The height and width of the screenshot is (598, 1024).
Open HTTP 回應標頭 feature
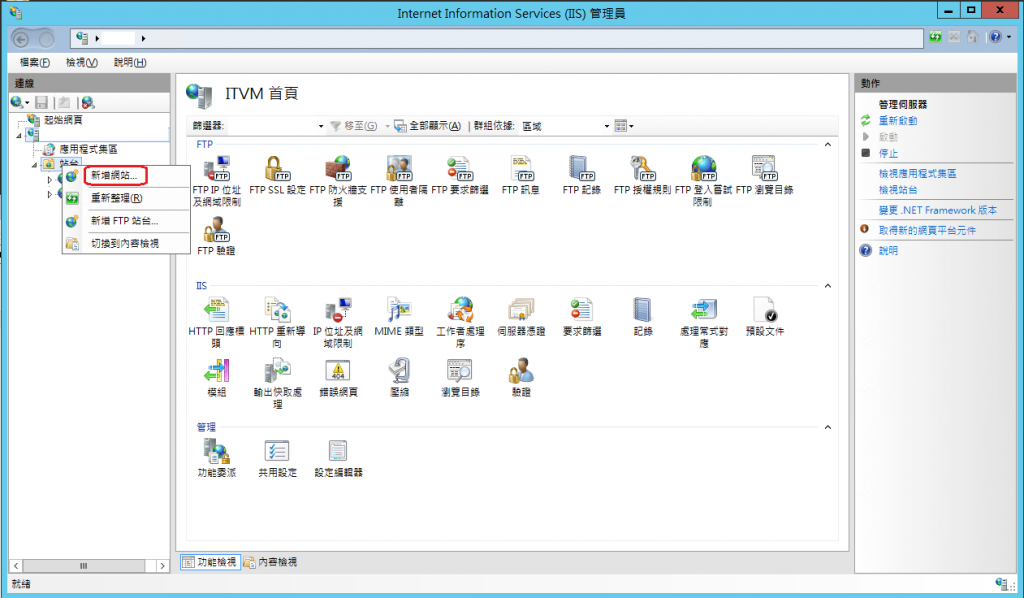[x=216, y=323]
